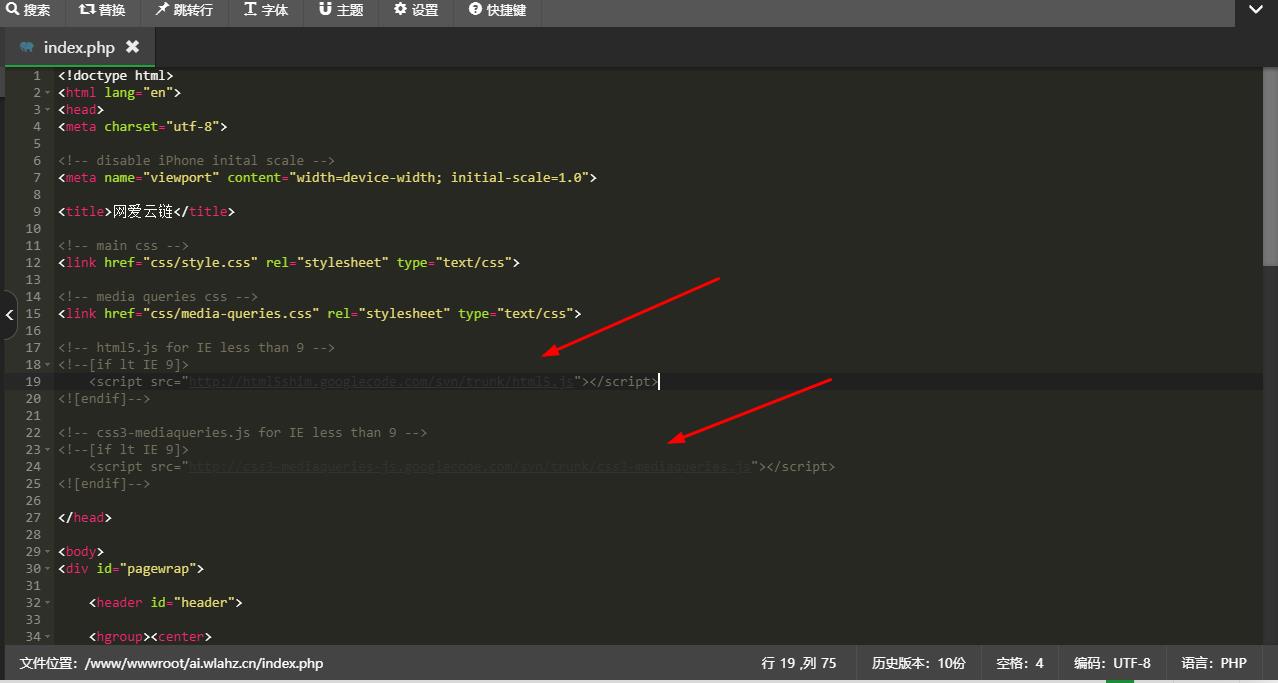
Task: Click the id="pagewrap" attribute
Action: (x=146, y=569)
